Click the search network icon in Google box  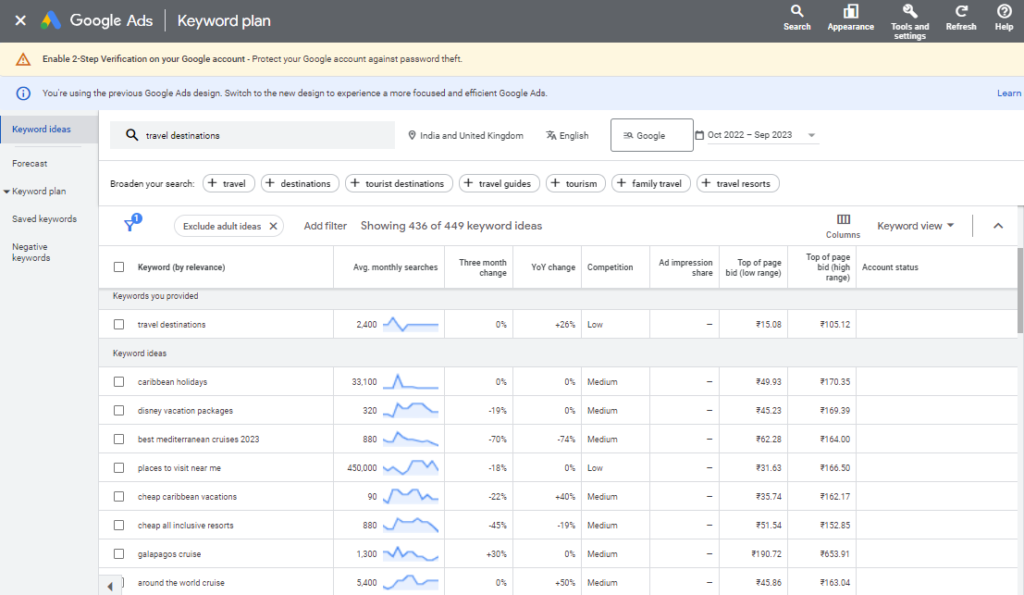click(628, 135)
